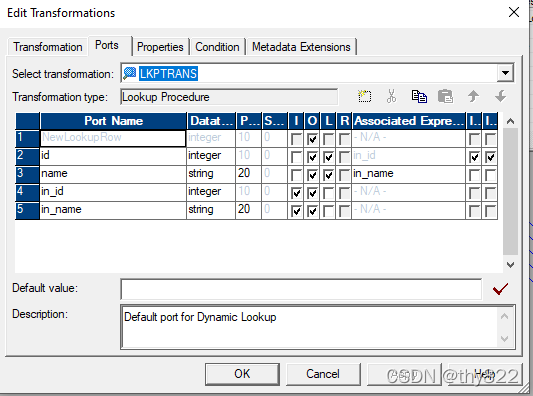Viewport: 533px width, 396px height.
Task: Select row header number 3
Action: [28, 174]
